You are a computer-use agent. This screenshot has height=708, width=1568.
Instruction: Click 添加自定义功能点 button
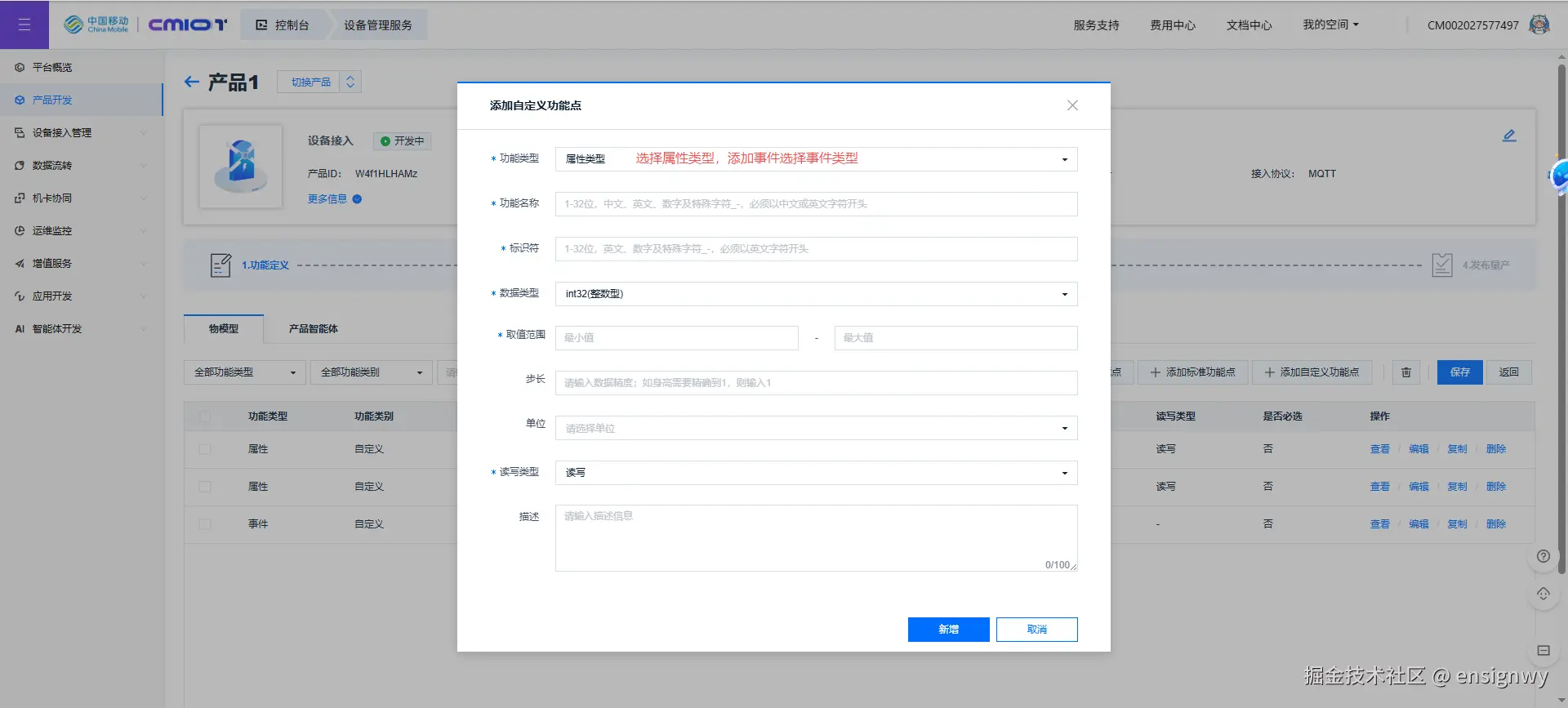pyautogui.click(x=1312, y=372)
